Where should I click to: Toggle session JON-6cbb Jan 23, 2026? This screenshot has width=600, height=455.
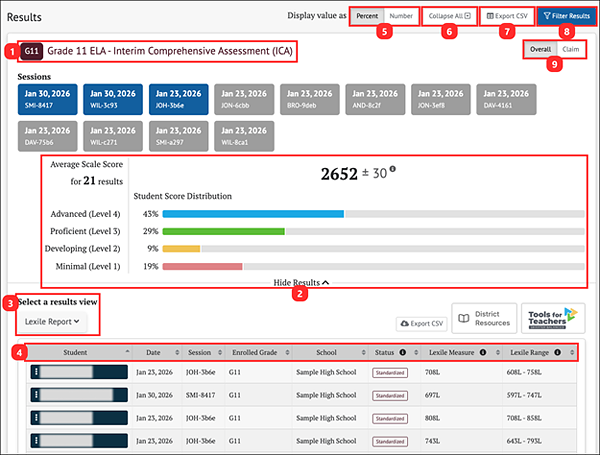(x=244, y=99)
